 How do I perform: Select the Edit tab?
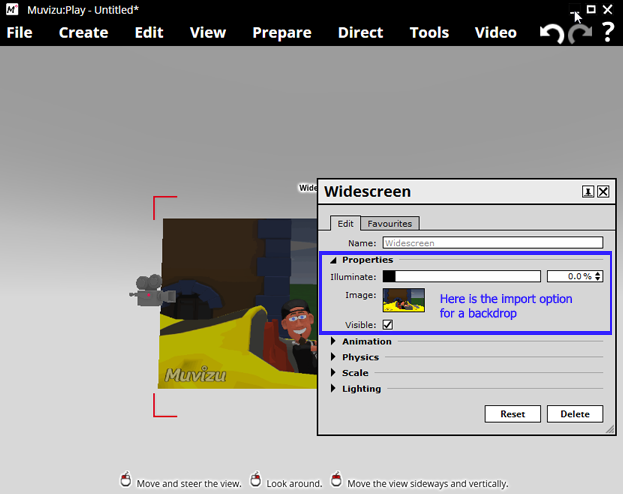(x=345, y=224)
